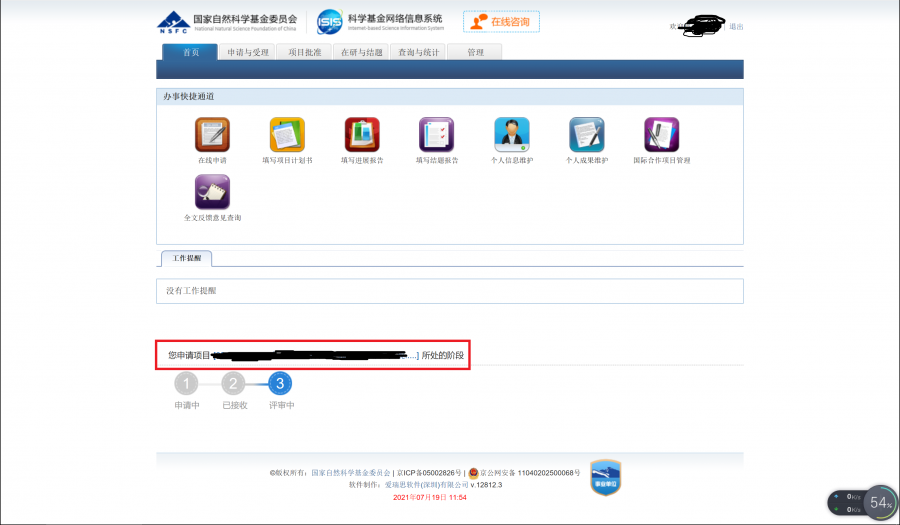The image size is (900, 525).
Task: Open the 填写结题报告 icon
Action: 436,134
